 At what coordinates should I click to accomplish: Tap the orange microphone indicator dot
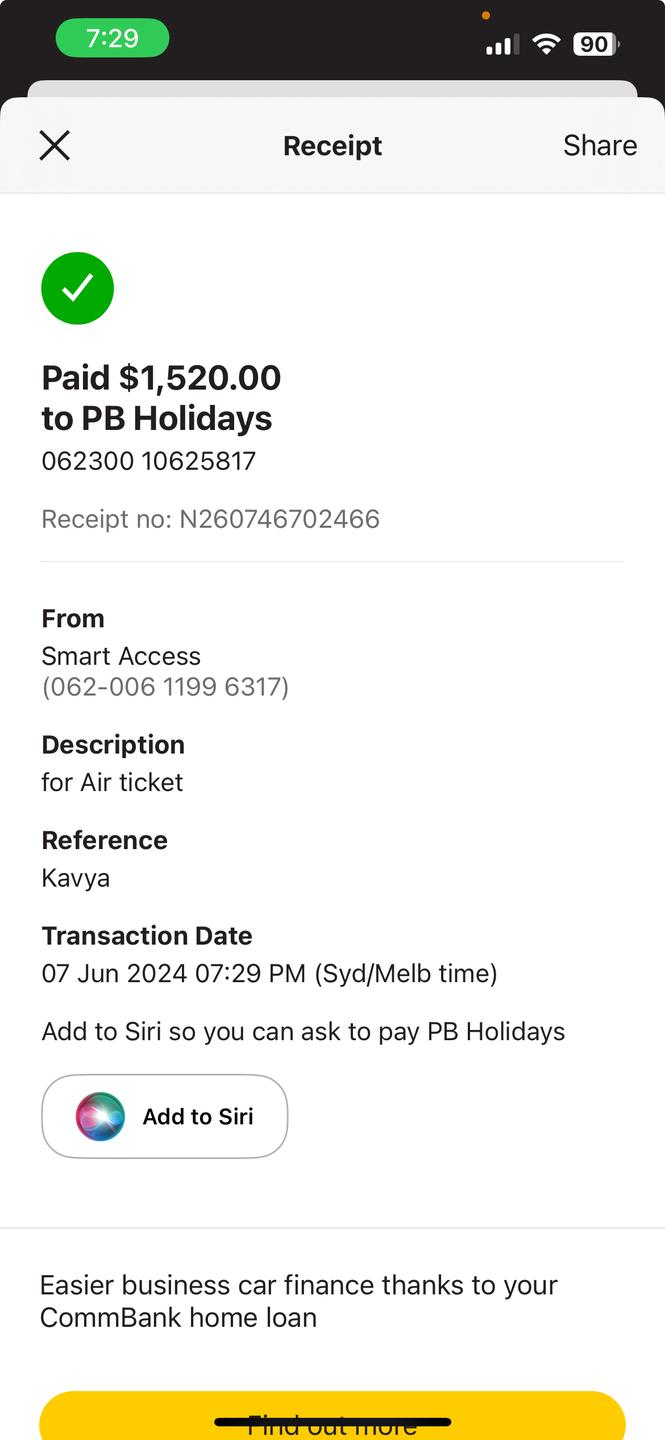point(486,15)
